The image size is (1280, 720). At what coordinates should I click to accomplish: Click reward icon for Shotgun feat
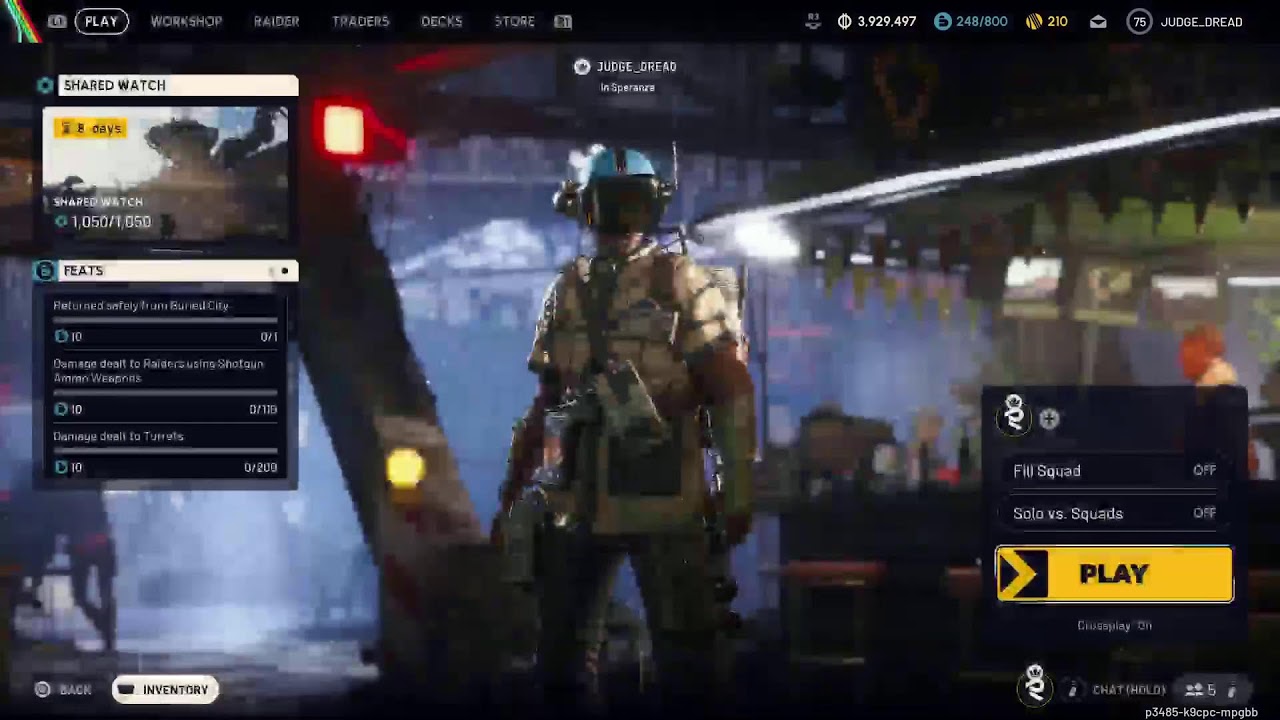click(61, 409)
